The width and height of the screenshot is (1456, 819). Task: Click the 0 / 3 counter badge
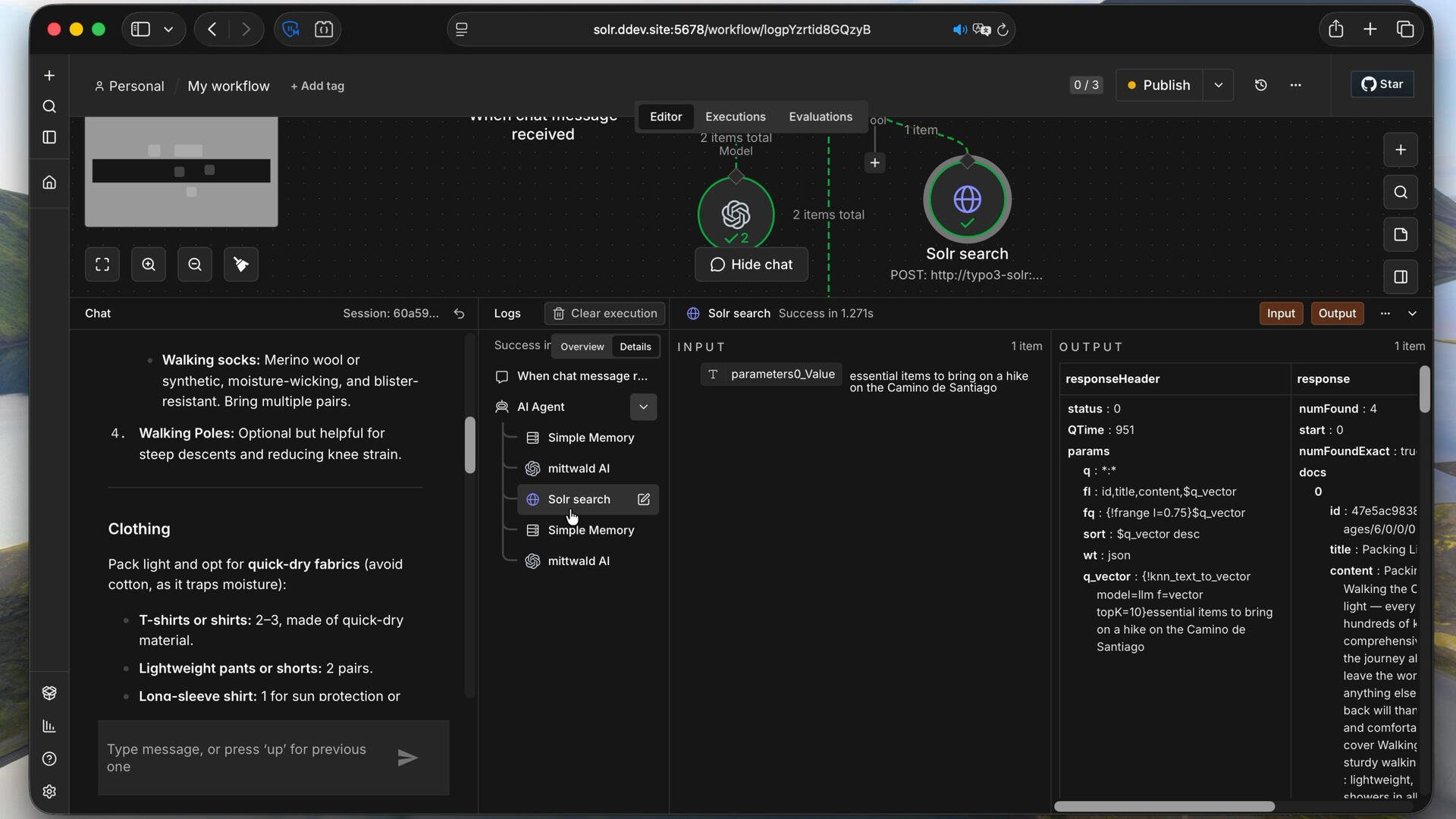(x=1086, y=85)
